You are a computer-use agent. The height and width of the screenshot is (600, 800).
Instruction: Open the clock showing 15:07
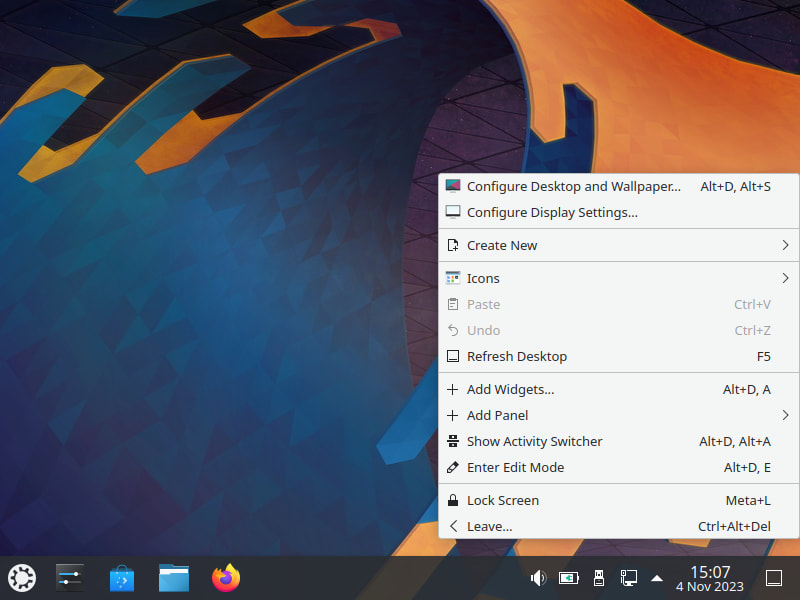(710, 572)
